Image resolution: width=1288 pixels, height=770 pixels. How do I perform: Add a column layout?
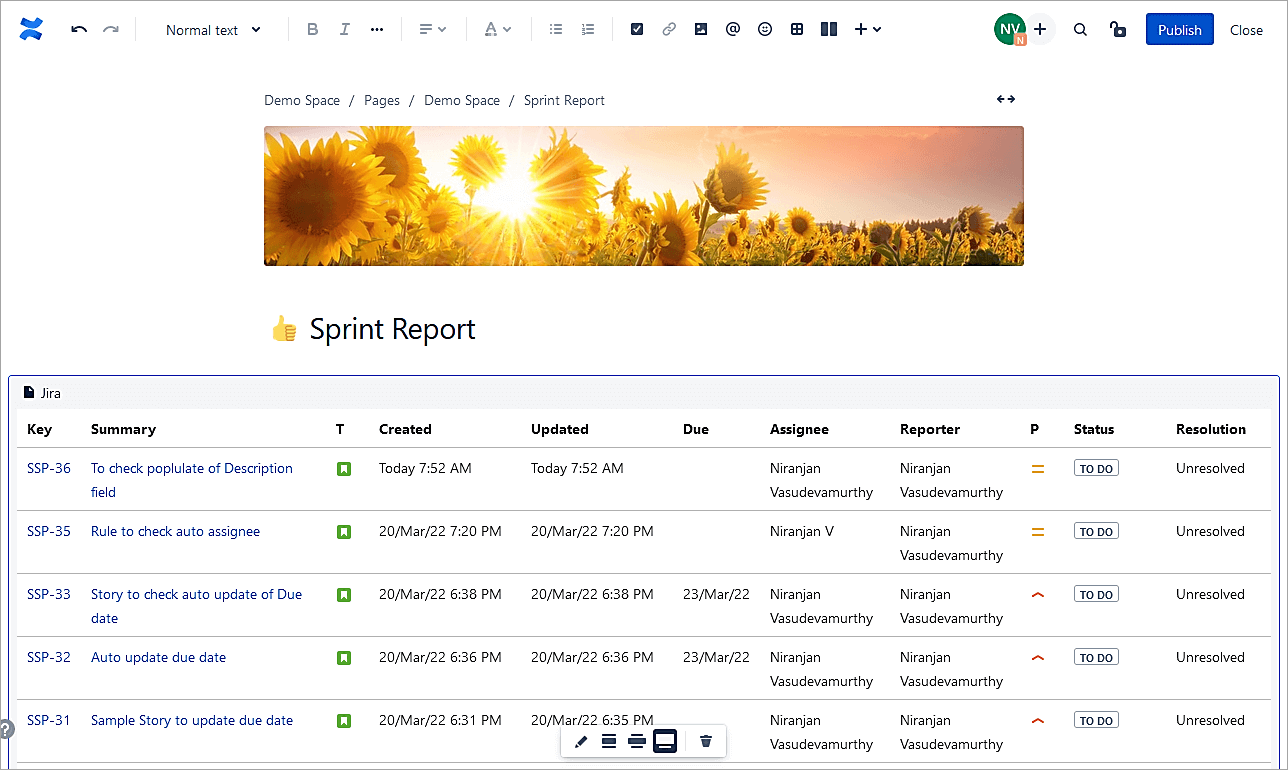click(828, 30)
